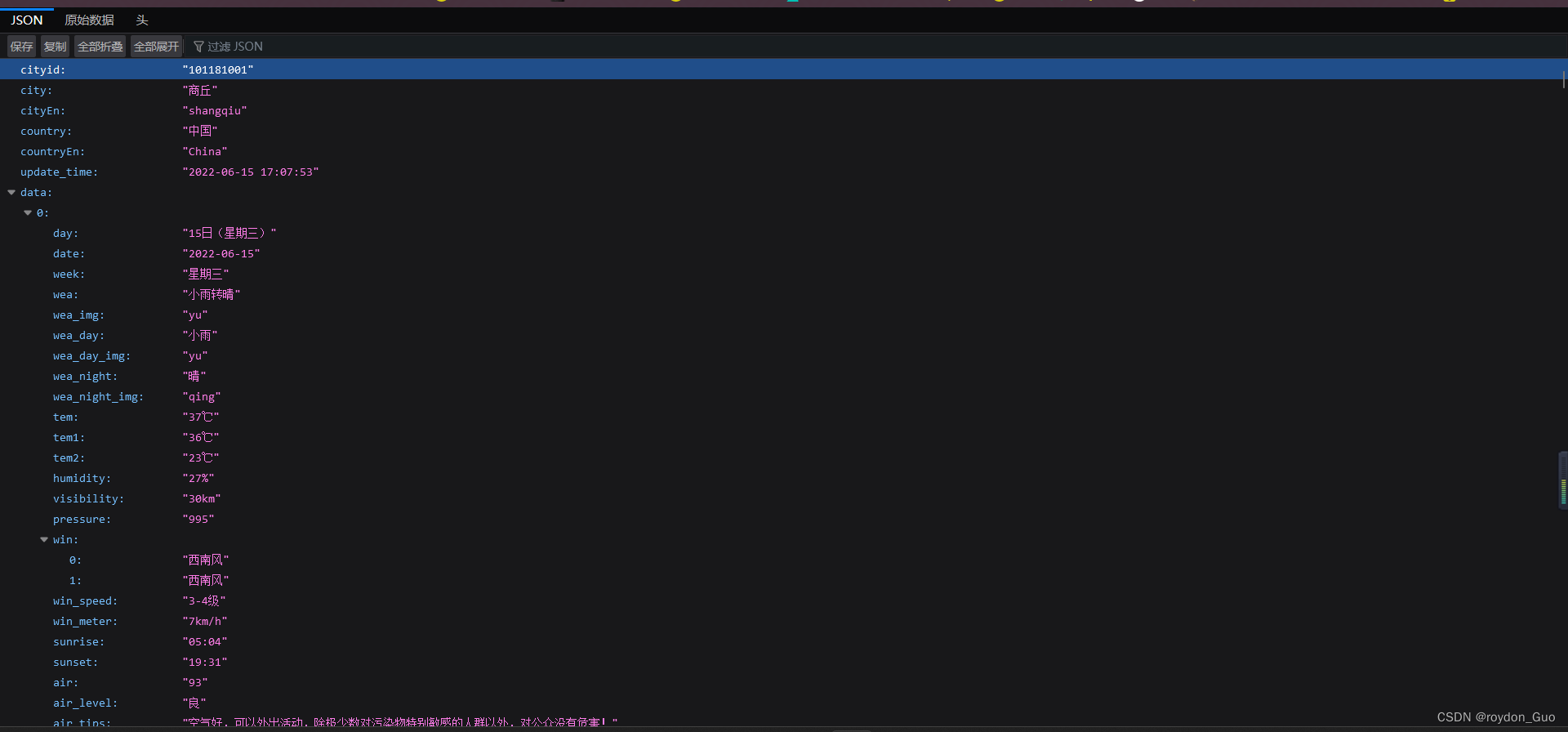Select the visibility key

(x=88, y=498)
